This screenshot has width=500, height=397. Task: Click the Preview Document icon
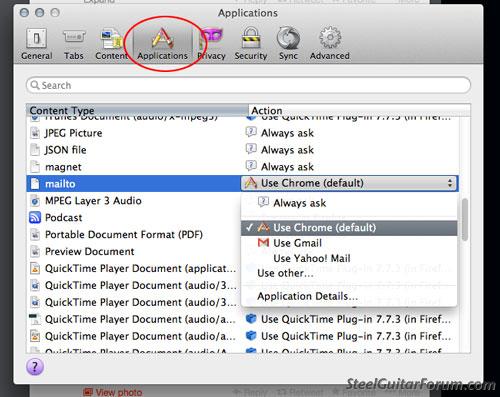tap(35, 251)
